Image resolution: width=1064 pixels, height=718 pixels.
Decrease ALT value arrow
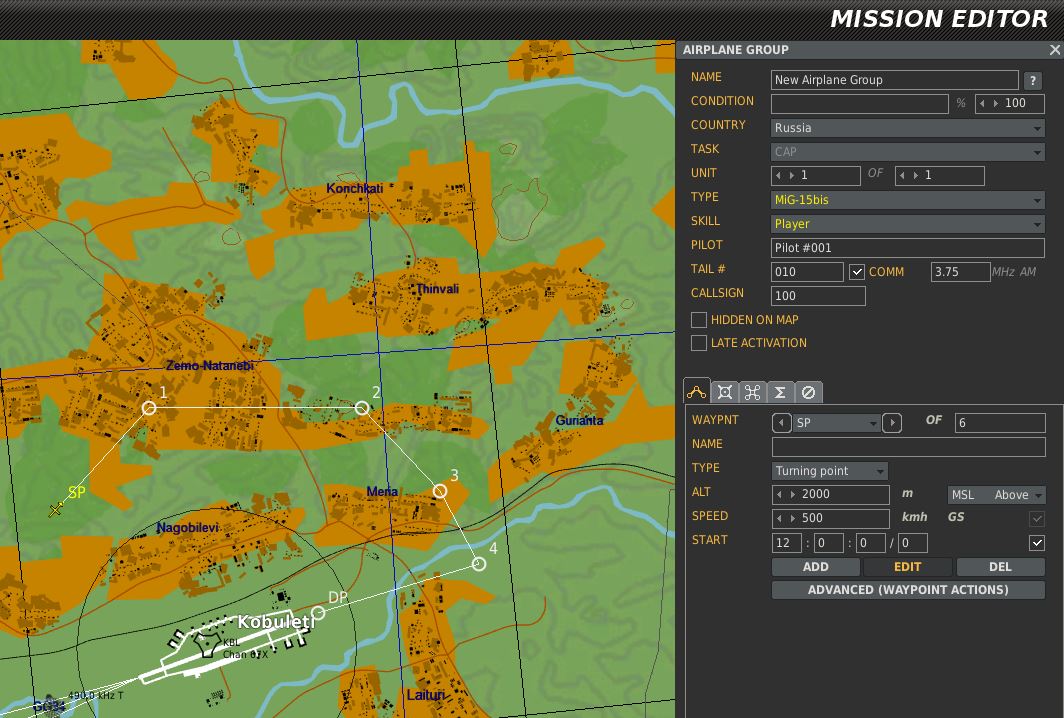(779, 494)
